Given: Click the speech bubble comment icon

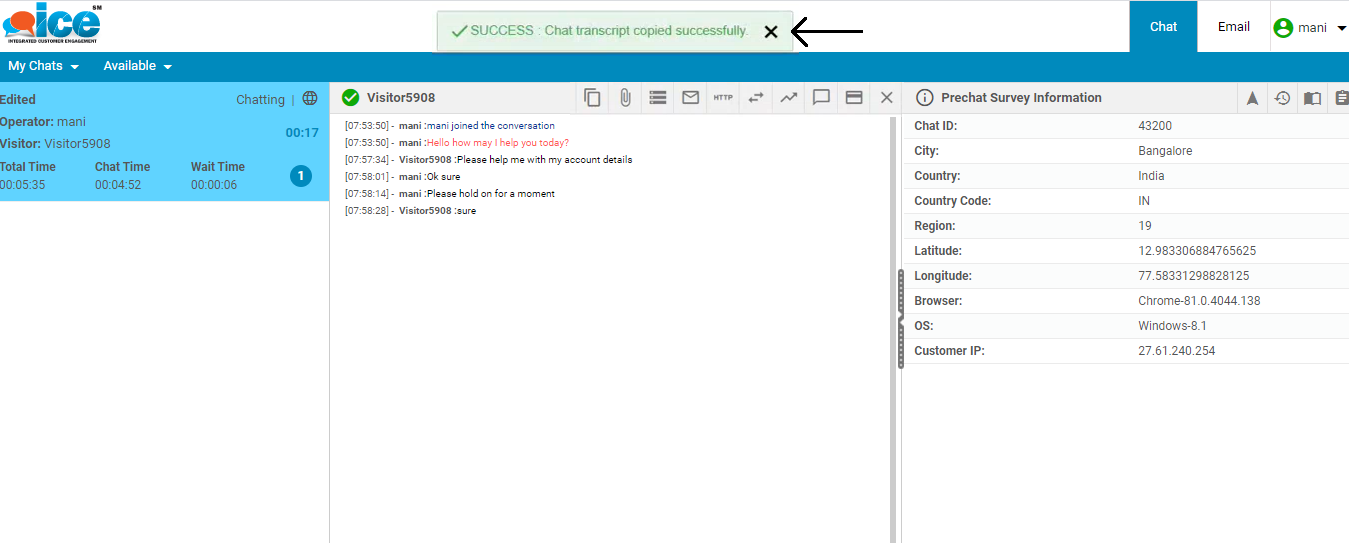Looking at the screenshot, I should click(821, 98).
